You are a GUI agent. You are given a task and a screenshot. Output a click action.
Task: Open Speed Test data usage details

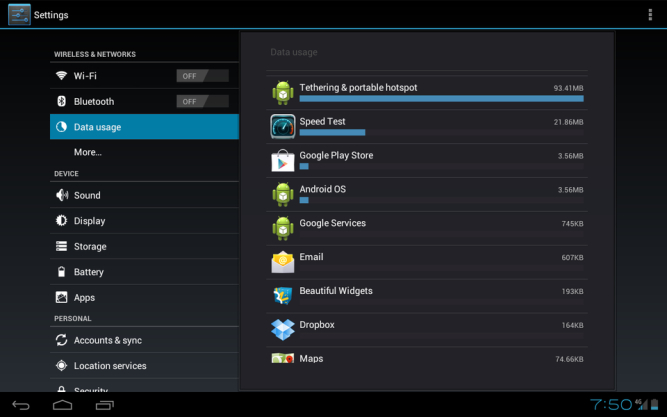click(427, 127)
